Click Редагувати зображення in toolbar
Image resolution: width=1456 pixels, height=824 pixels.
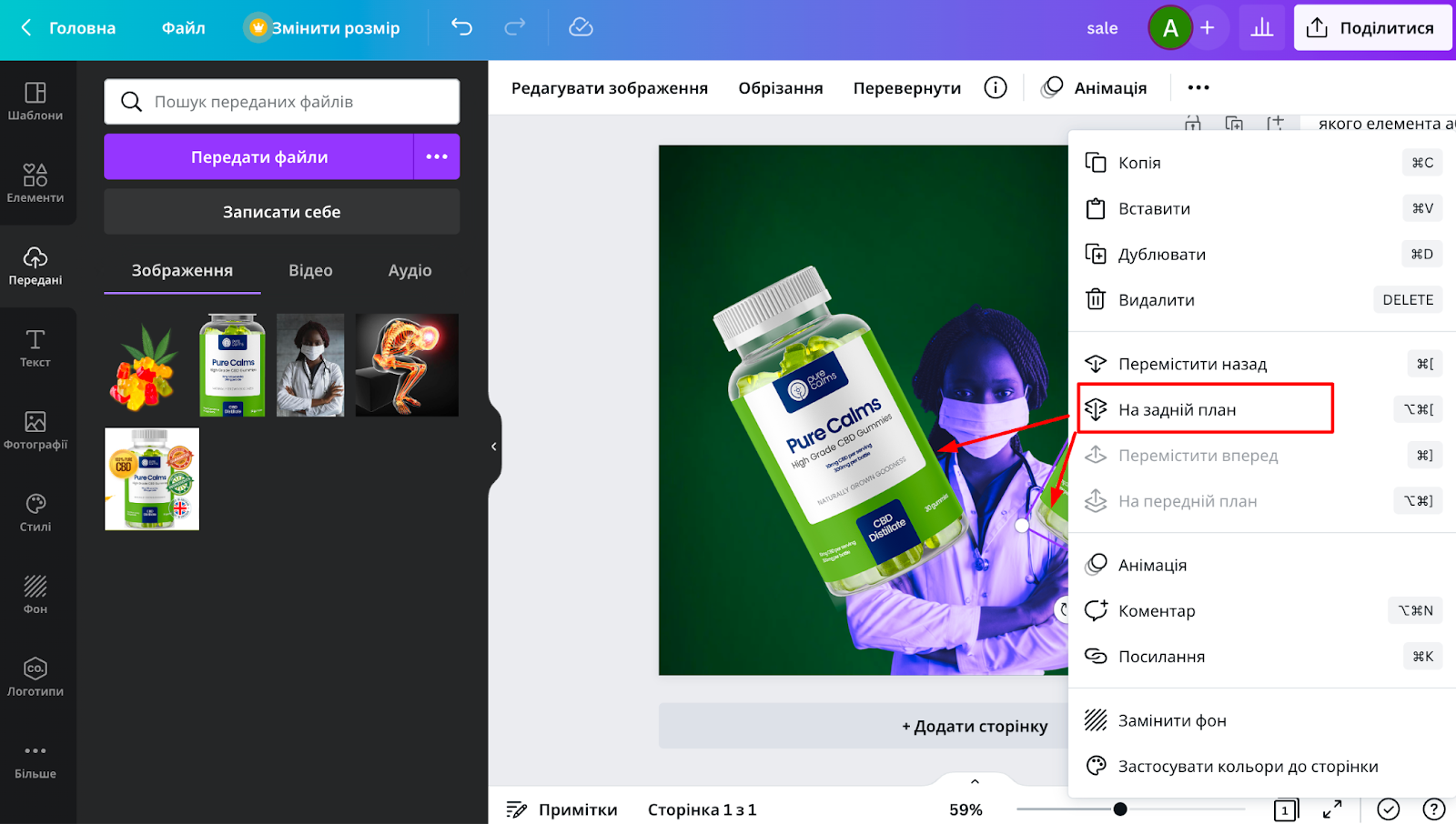tap(610, 87)
